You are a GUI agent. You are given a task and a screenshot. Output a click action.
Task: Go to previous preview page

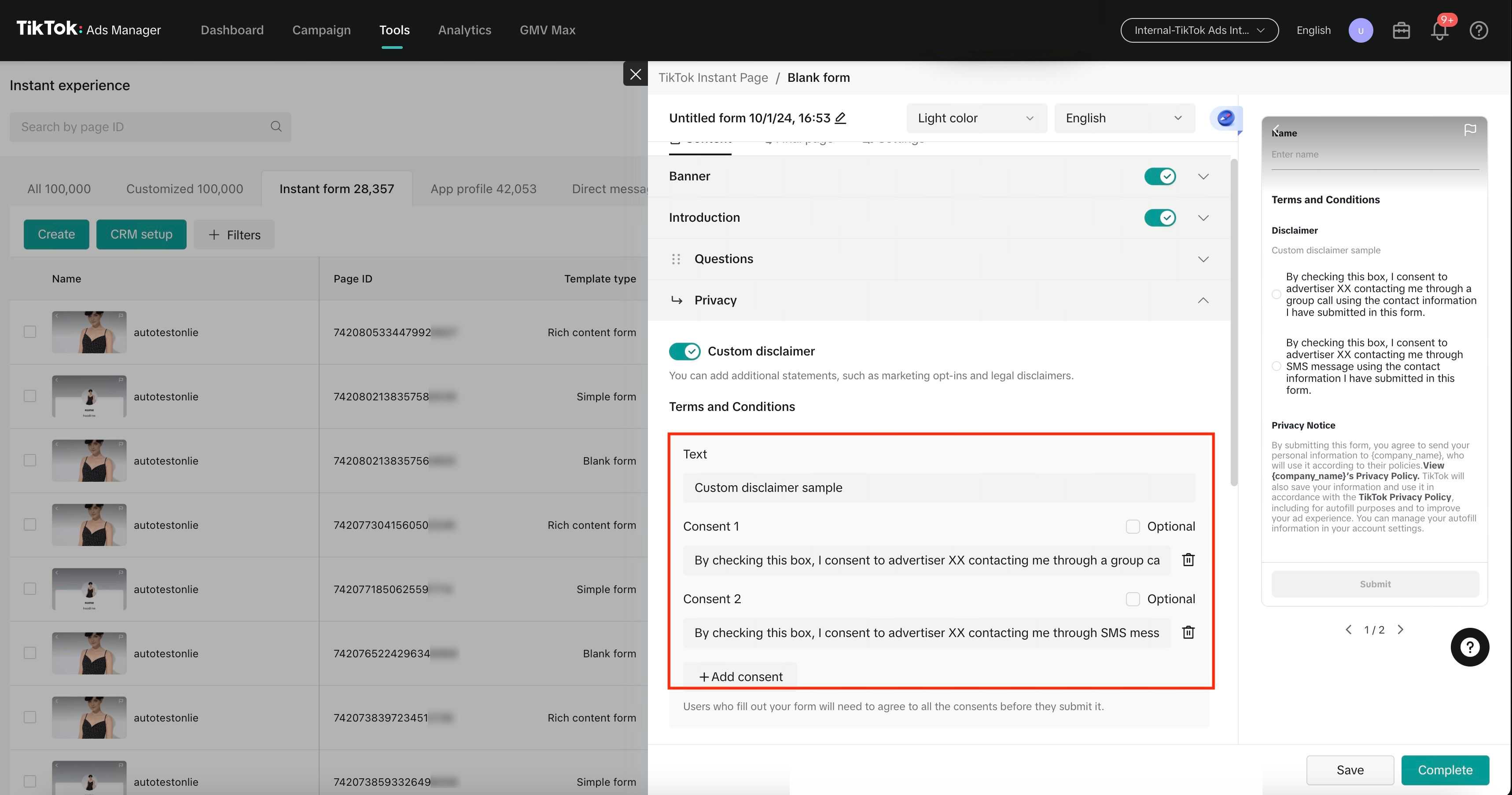(1348, 630)
